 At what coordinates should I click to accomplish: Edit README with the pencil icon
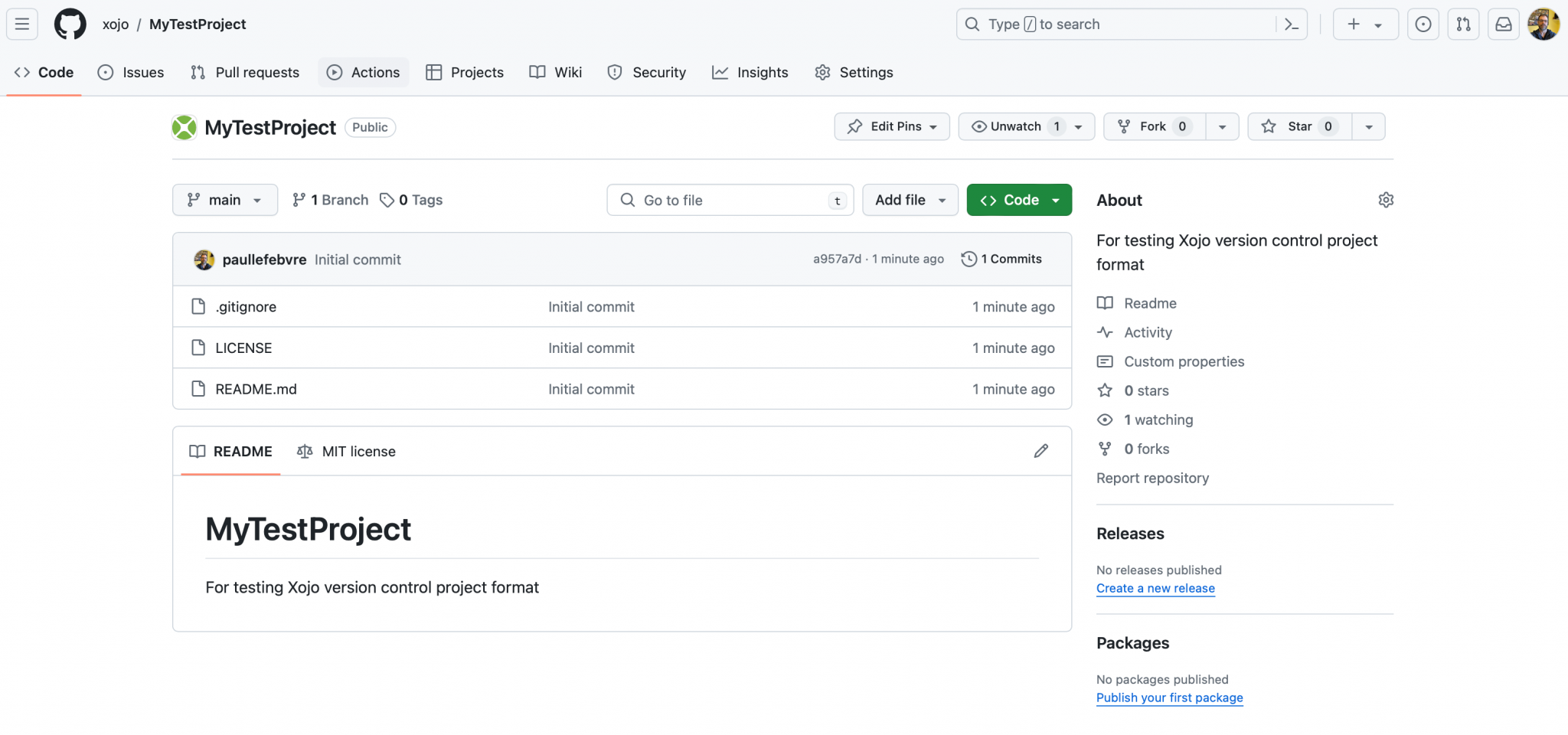[x=1041, y=451]
